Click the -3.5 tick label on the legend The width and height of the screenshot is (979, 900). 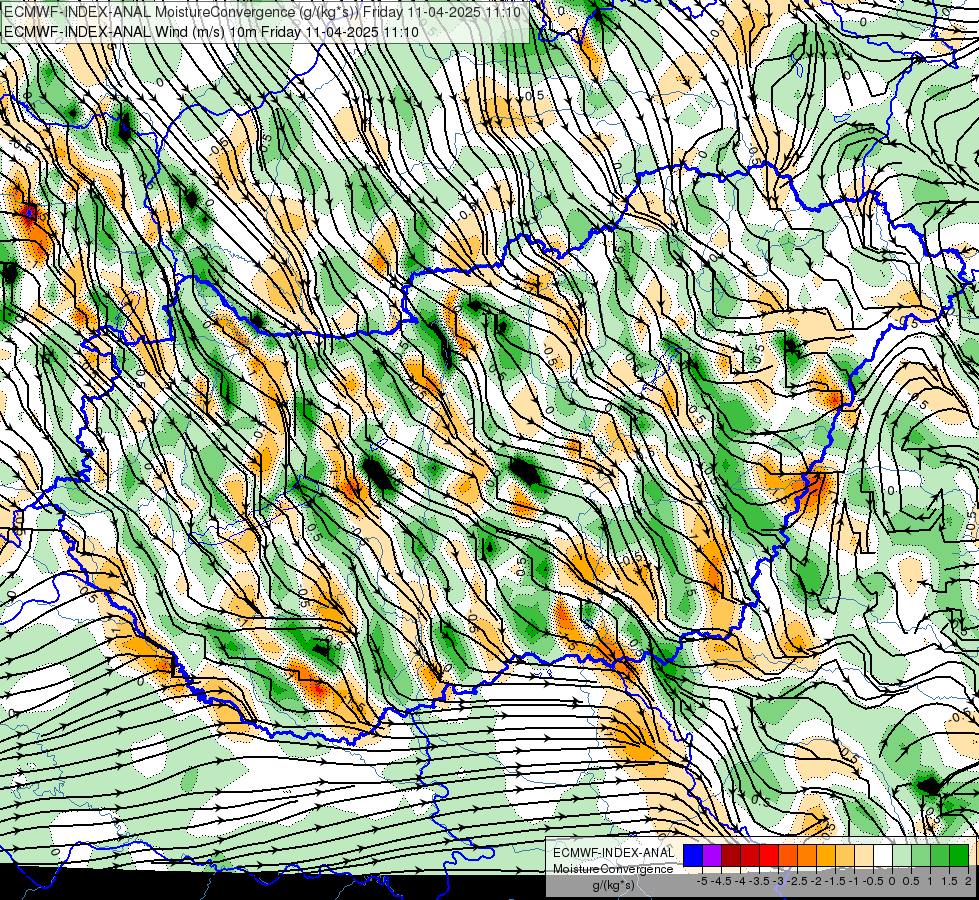pyautogui.click(x=759, y=881)
